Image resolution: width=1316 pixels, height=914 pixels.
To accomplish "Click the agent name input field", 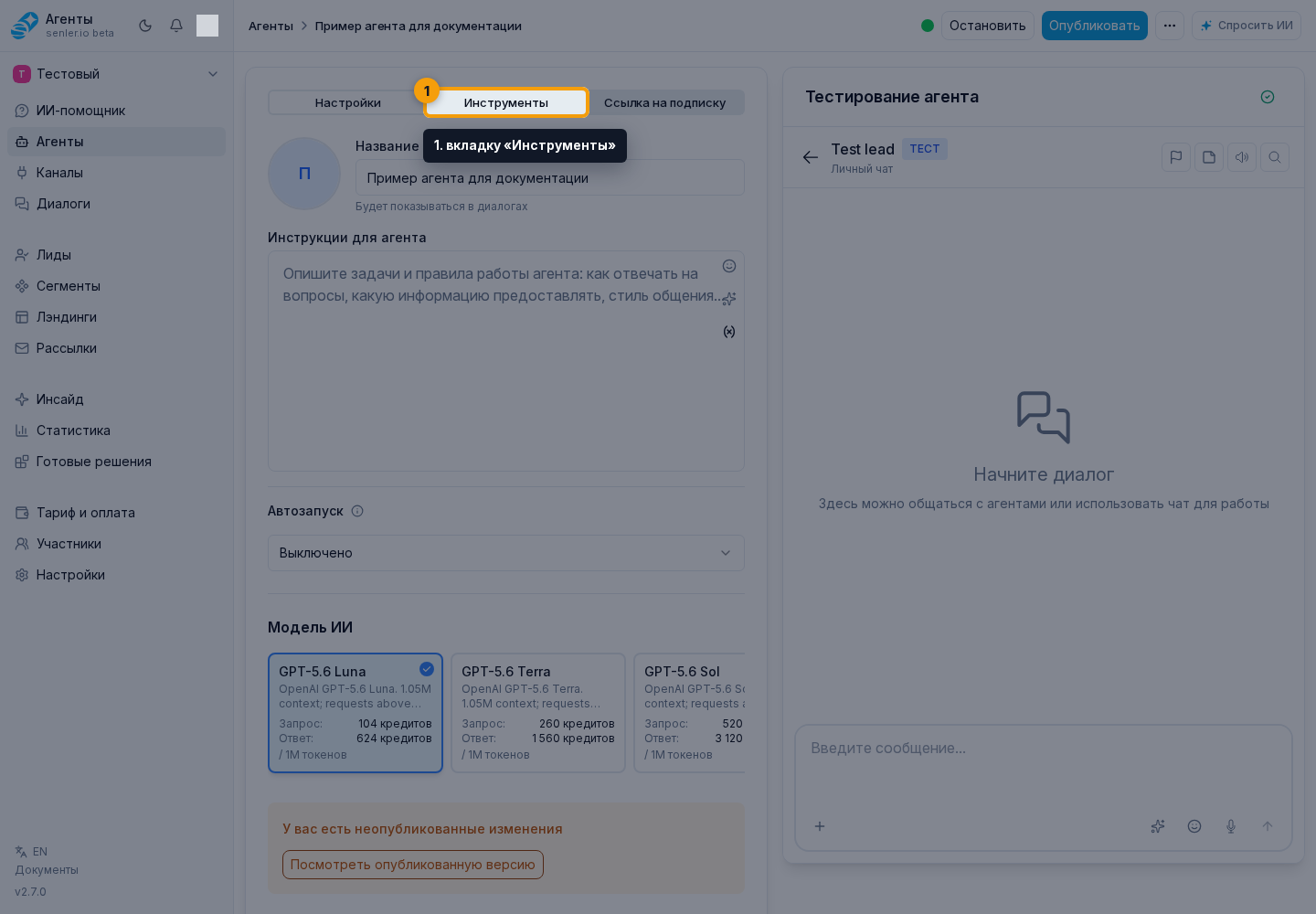I will point(550,178).
